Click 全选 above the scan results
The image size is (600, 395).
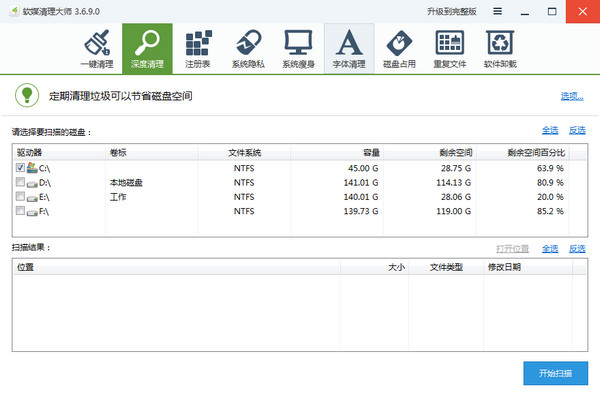[550, 249]
